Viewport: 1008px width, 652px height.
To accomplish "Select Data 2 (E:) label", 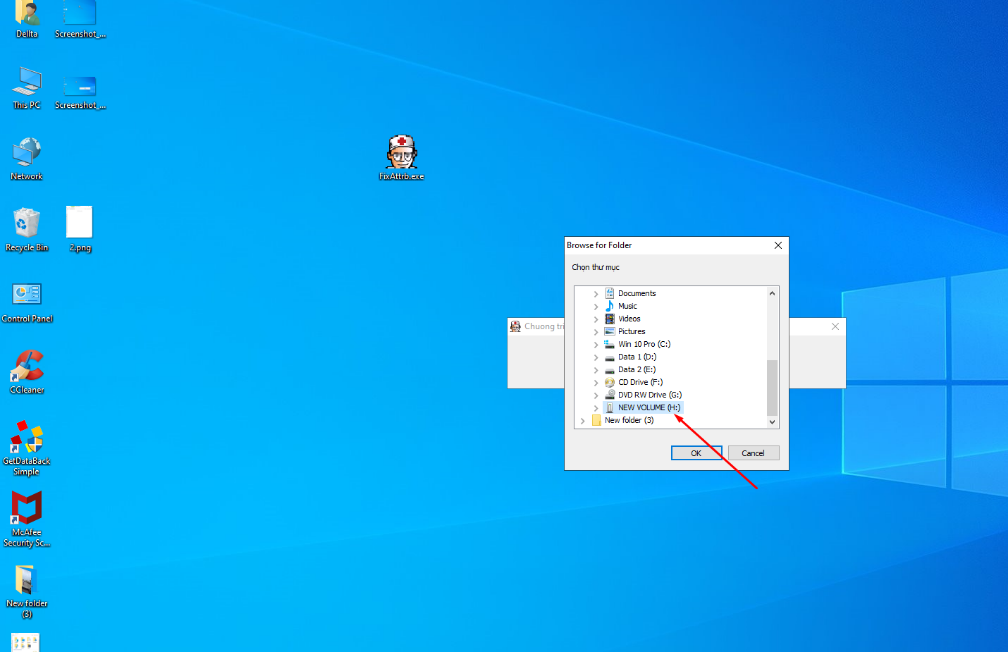I will (x=637, y=370).
